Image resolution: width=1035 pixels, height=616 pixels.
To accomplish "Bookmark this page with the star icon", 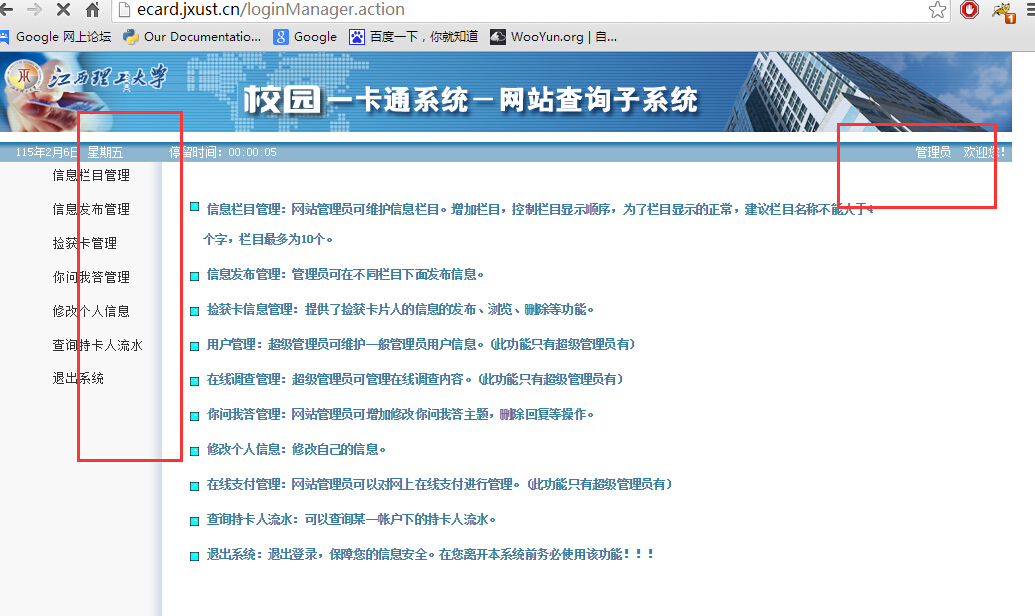I will [x=937, y=10].
